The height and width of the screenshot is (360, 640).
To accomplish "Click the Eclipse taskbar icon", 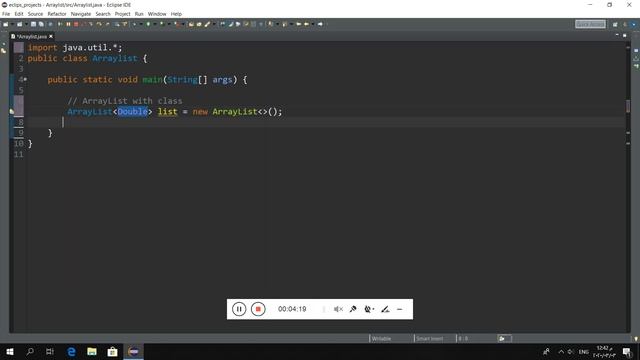I will click(133, 351).
